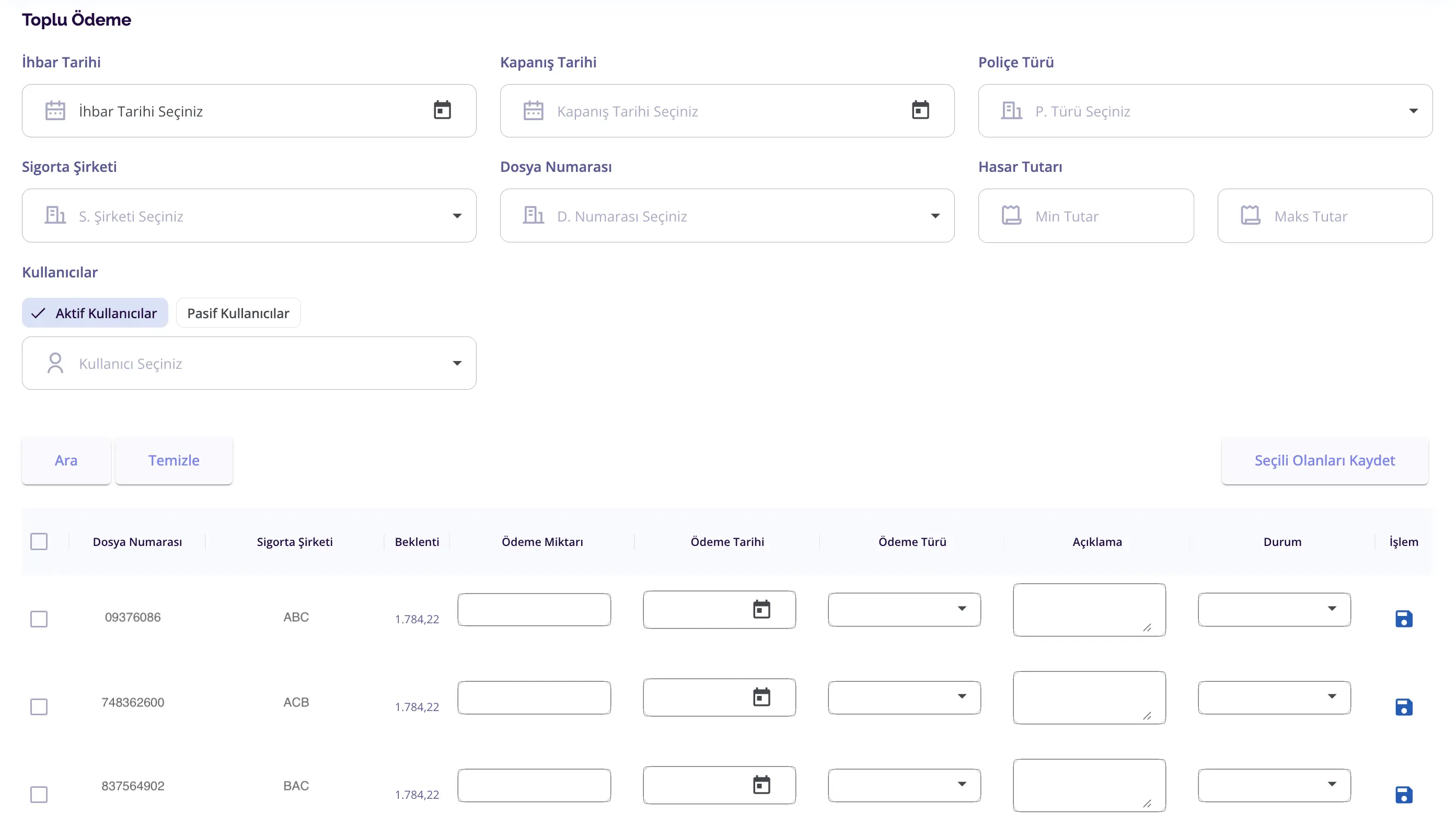Screen dimensions: 1456x838
Task: Click the ABC insurance company cell
Action: pos(296,617)
